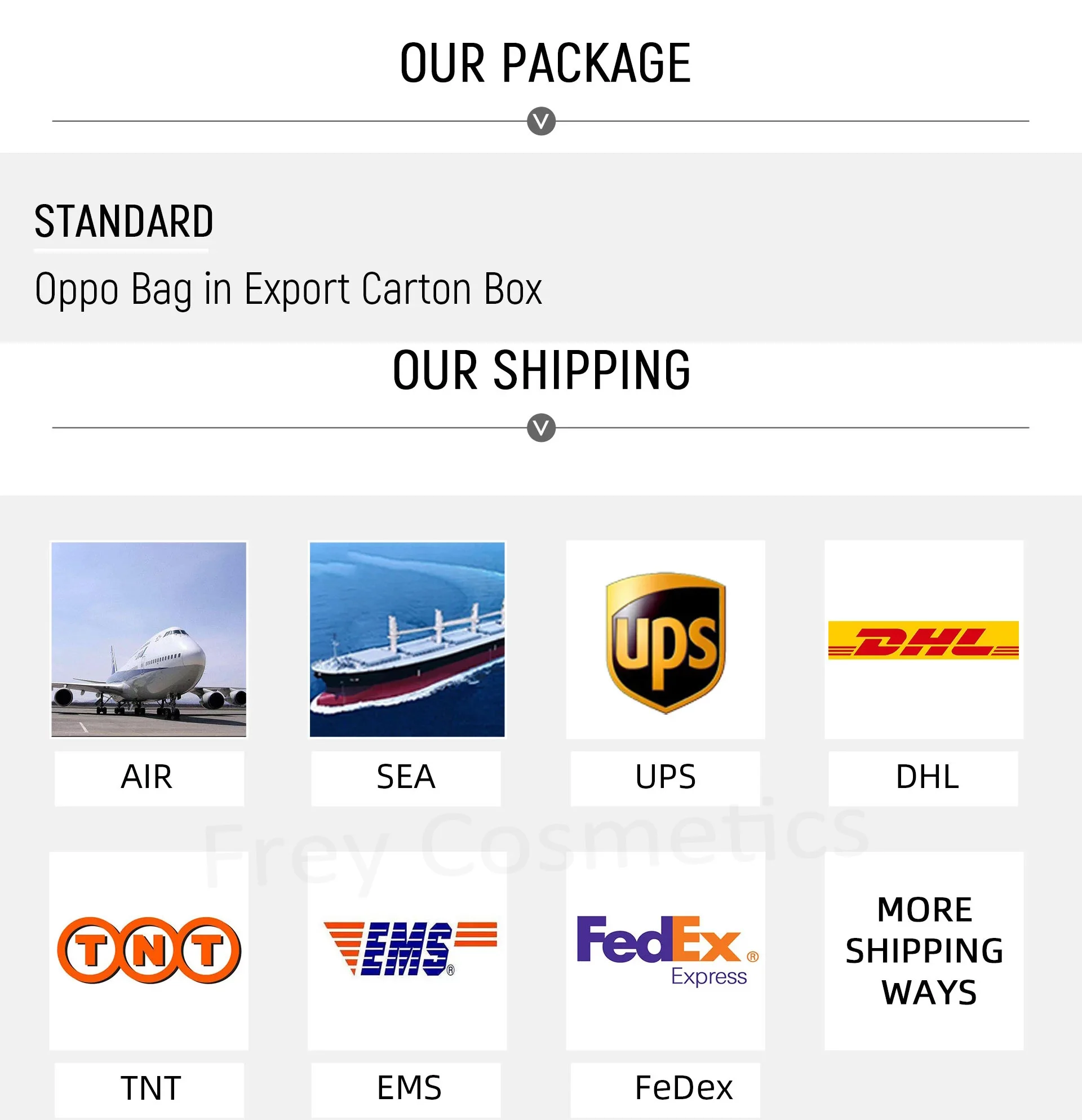The width and height of the screenshot is (1082, 1120).
Task: Click More Shipping Ways tile
Action: [x=924, y=950]
